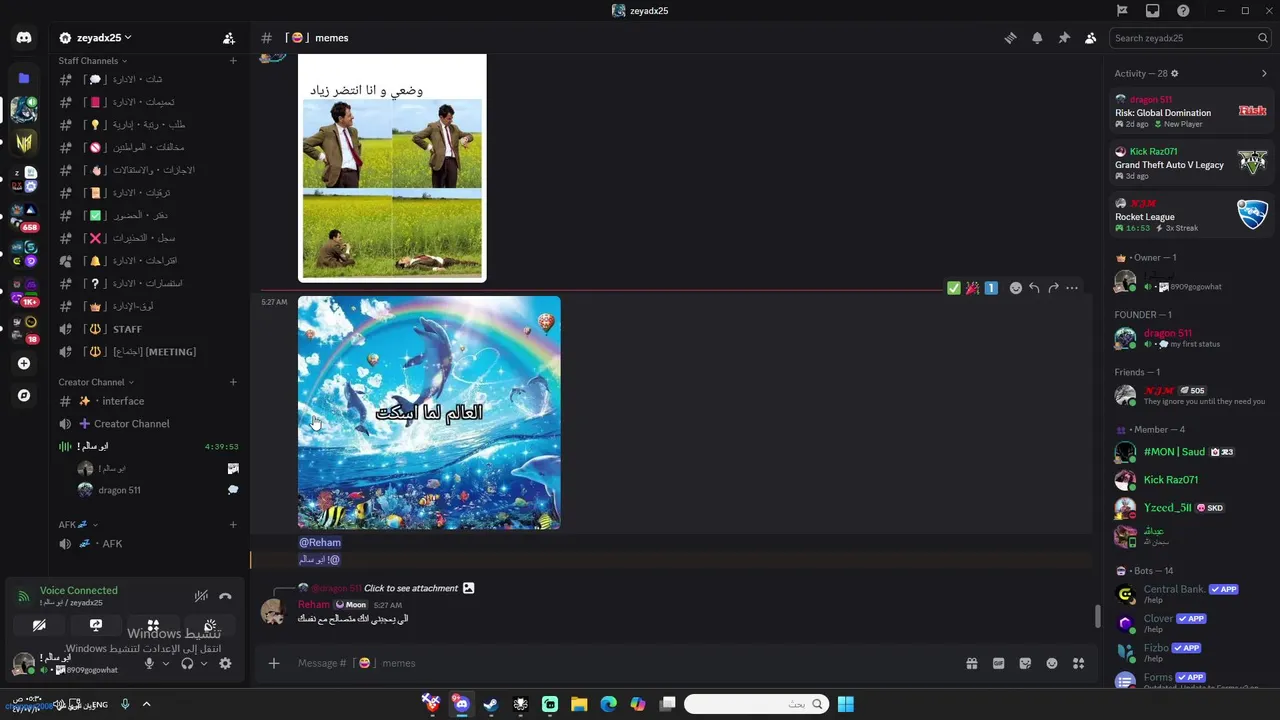Forward the dolphin image message
1280x720 pixels.
[1053, 288]
